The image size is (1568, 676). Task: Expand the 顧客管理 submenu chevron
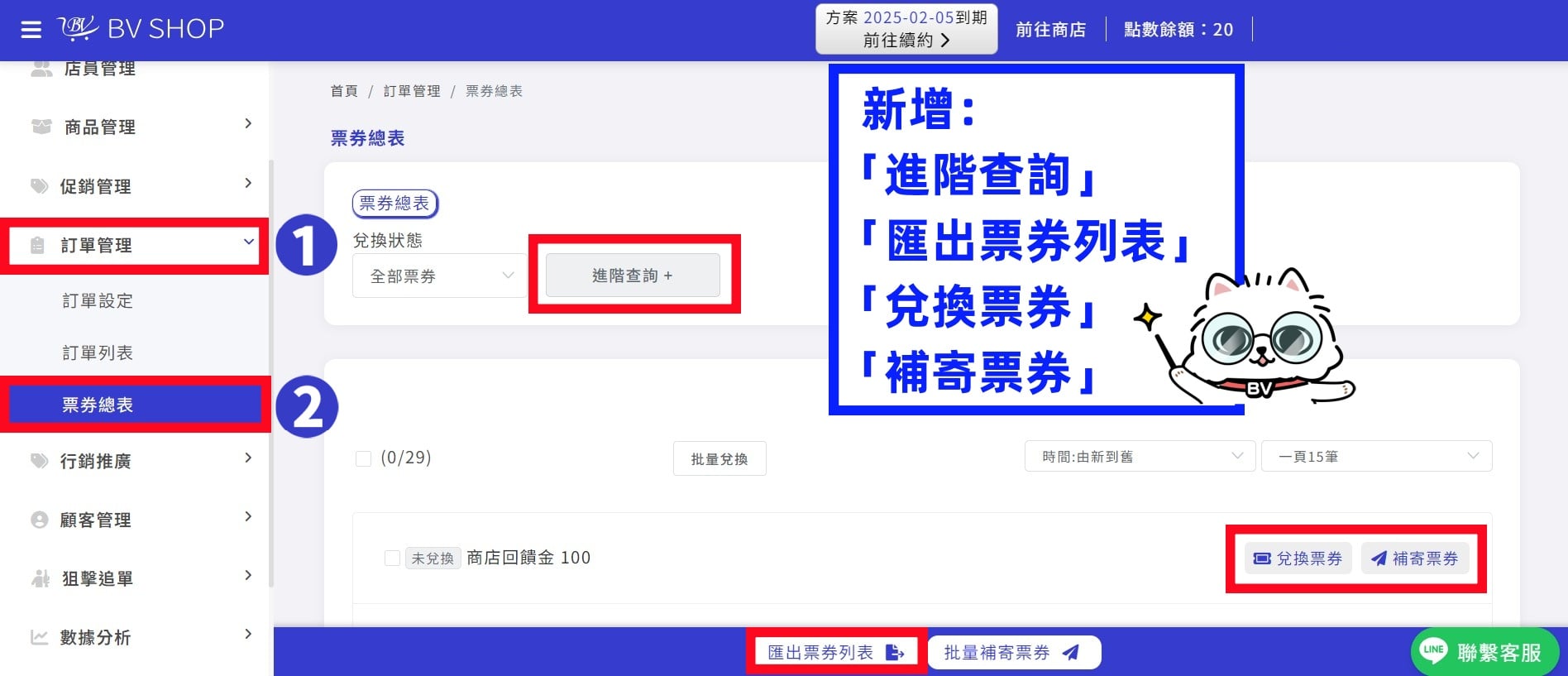coord(248,517)
